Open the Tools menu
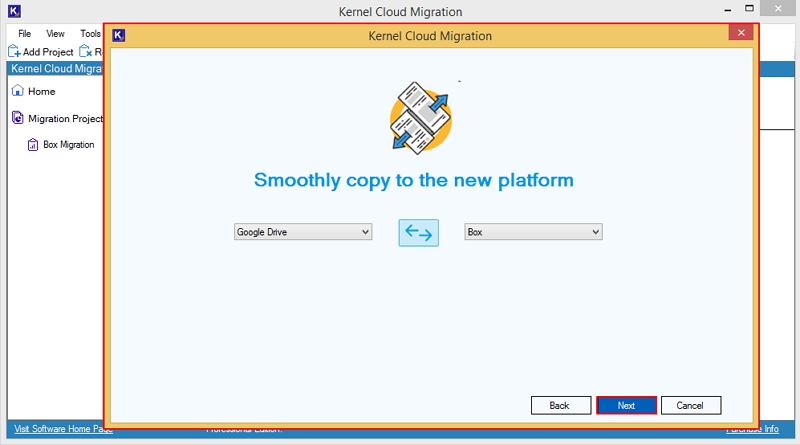This screenshot has width=800, height=445. tap(90, 34)
